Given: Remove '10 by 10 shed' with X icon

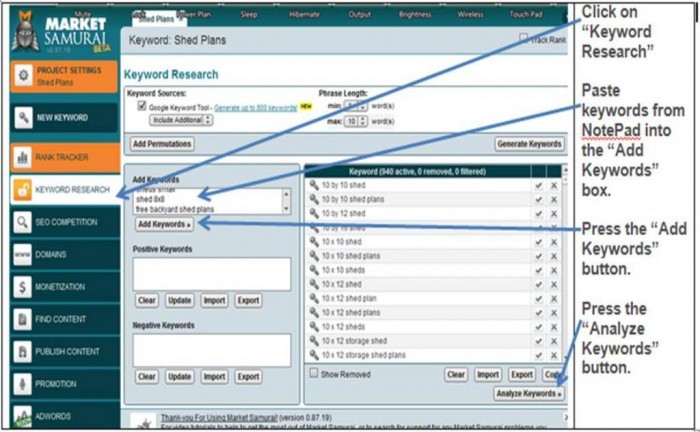Looking at the screenshot, I should [x=554, y=185].
